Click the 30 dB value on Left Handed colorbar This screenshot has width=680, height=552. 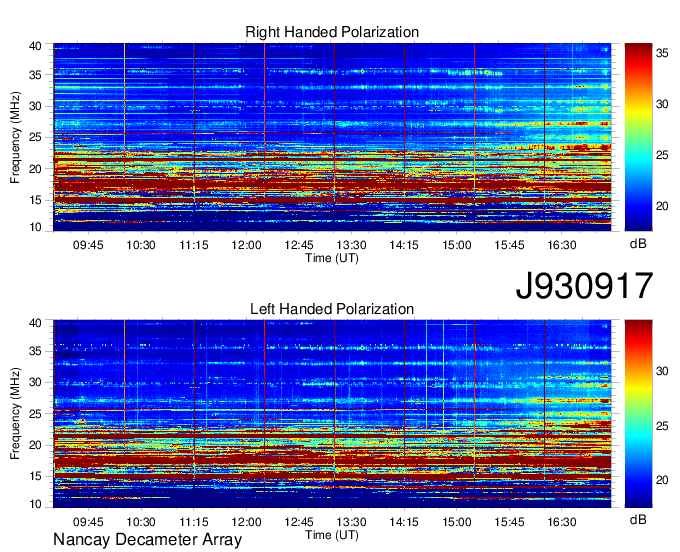tap(662, 371)
